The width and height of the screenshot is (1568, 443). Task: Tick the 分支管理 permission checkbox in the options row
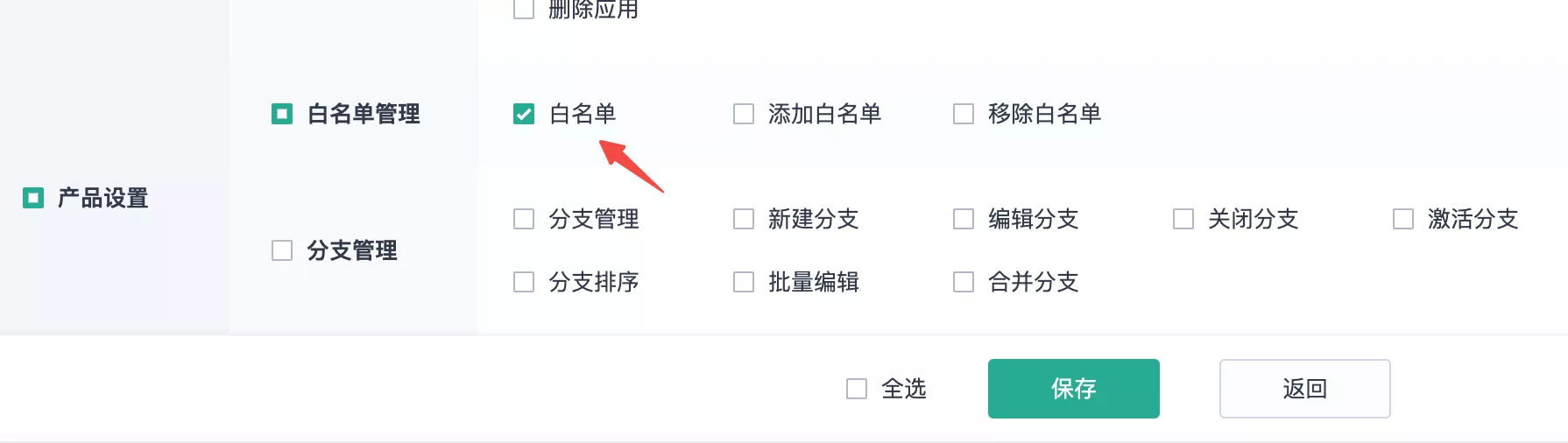pyautogui.click(x=524, y=219)
